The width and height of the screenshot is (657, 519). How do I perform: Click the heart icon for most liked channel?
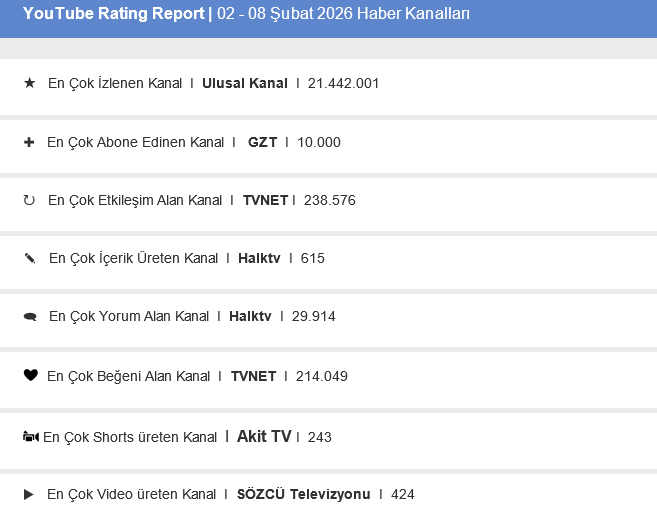point(29,376)
